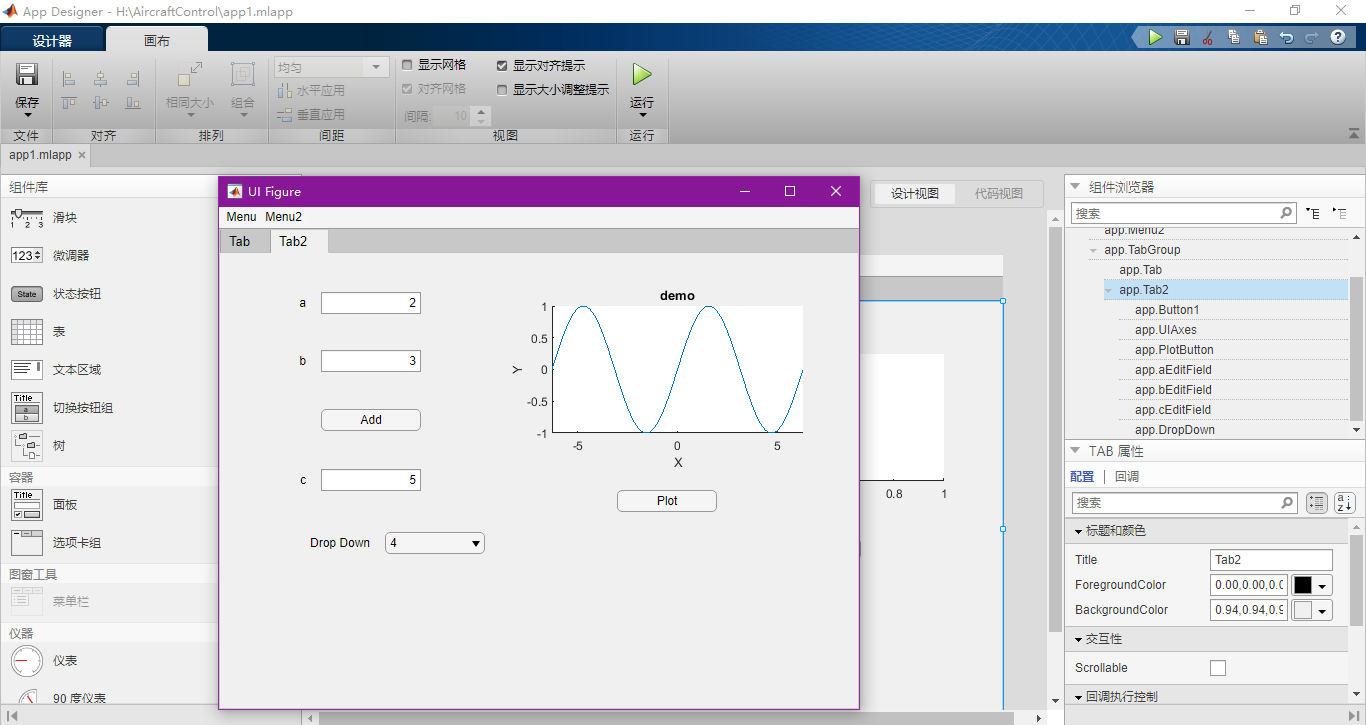Open Menu in UI Figure menu bar
Screen dimensions: 1366x725
click(241, 217)
